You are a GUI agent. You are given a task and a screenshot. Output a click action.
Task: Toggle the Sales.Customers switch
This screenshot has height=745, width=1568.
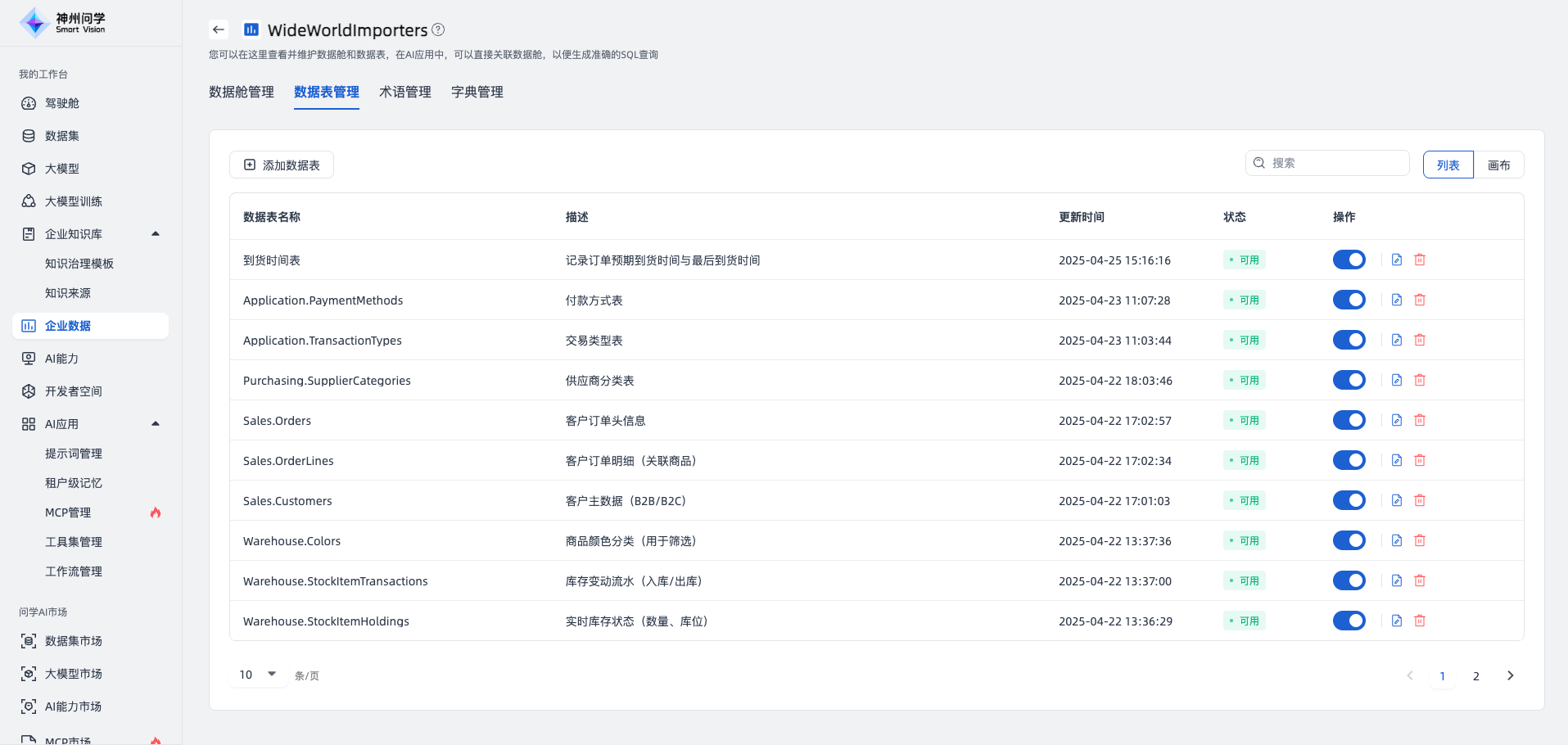(x=1349, y=500)
